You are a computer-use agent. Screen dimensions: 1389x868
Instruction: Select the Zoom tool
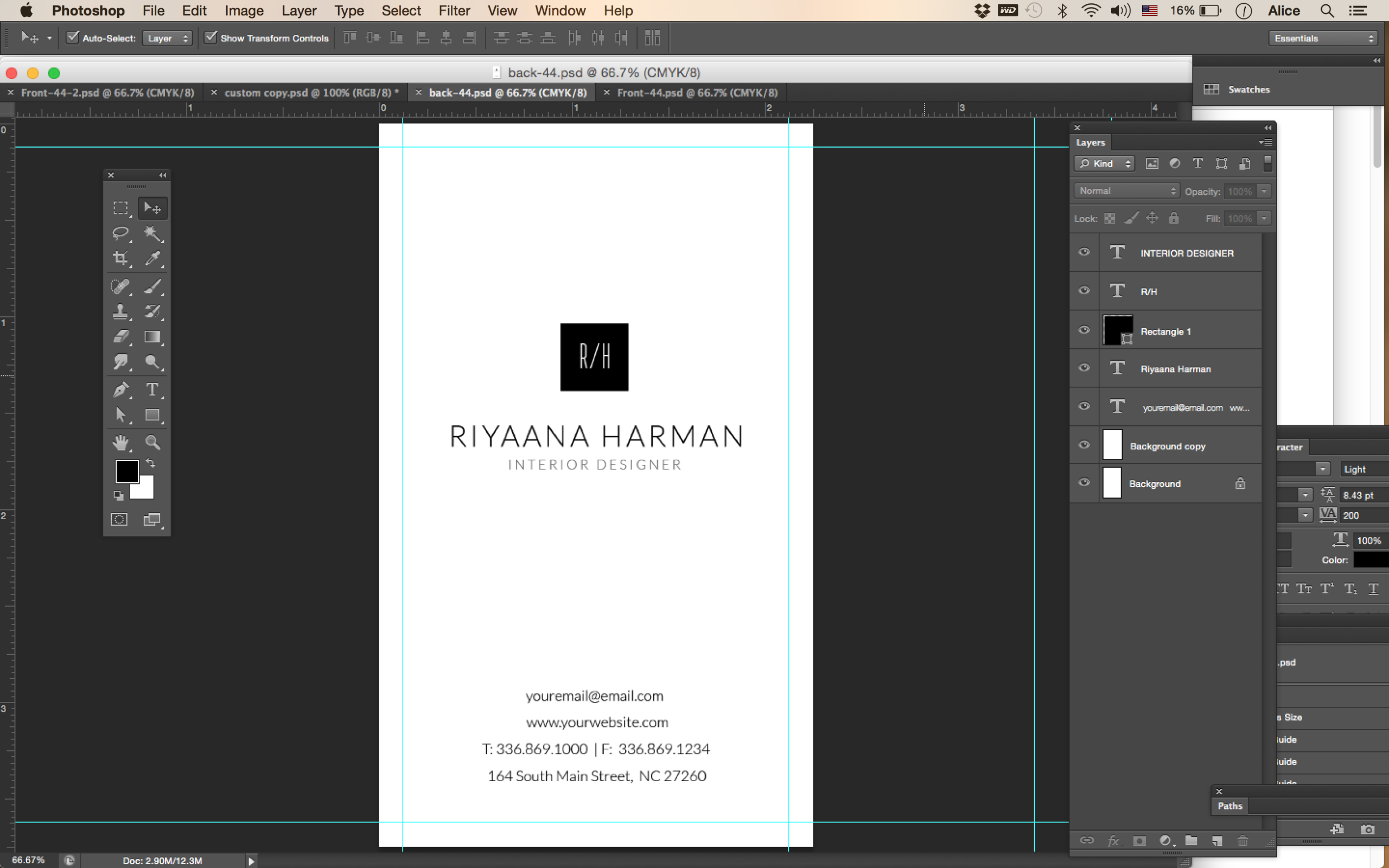[x=152, y=442]
